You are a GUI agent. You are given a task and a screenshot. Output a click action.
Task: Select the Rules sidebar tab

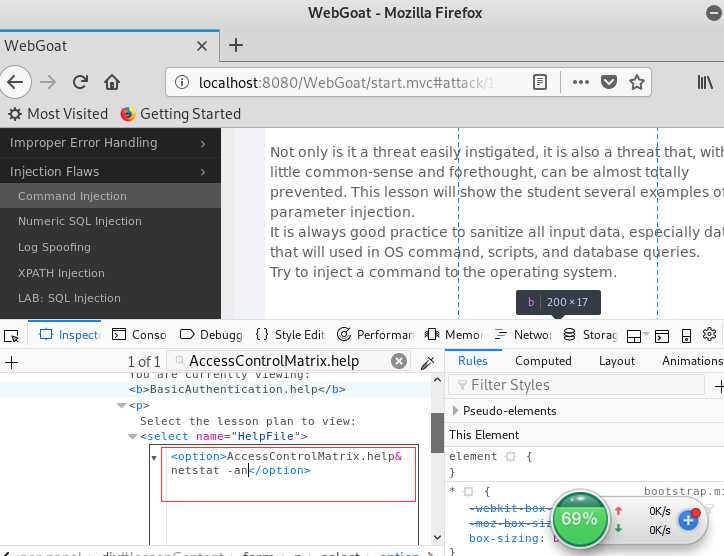tap(472, 361)
